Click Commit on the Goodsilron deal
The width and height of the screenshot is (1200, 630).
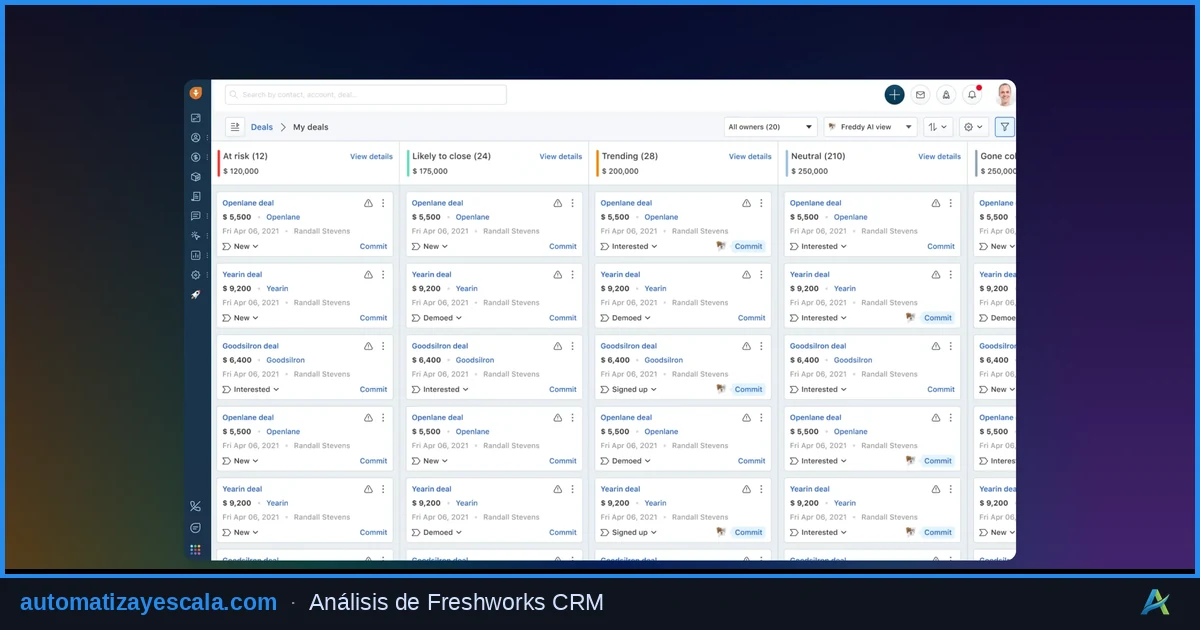(x=373, y=389)
